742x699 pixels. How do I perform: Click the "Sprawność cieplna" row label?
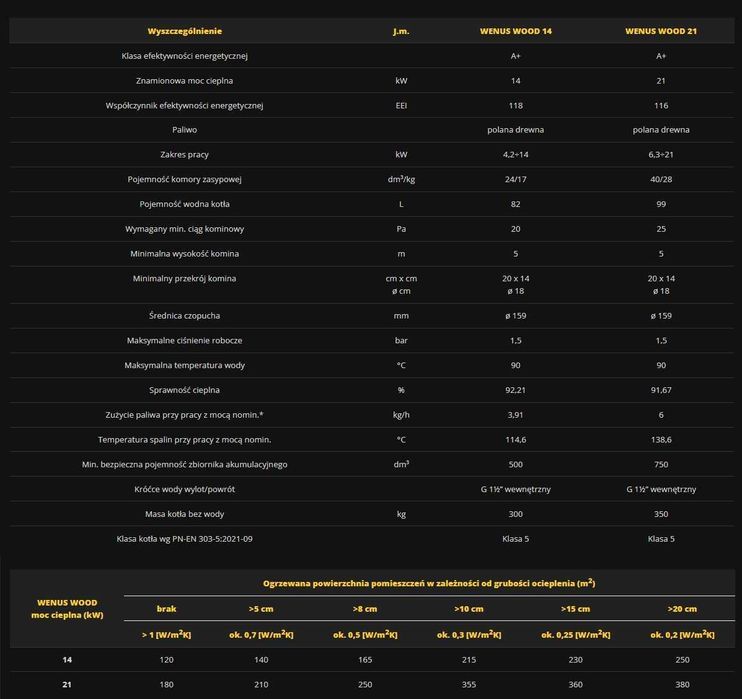pyautogui.click(x=185, y=390)
